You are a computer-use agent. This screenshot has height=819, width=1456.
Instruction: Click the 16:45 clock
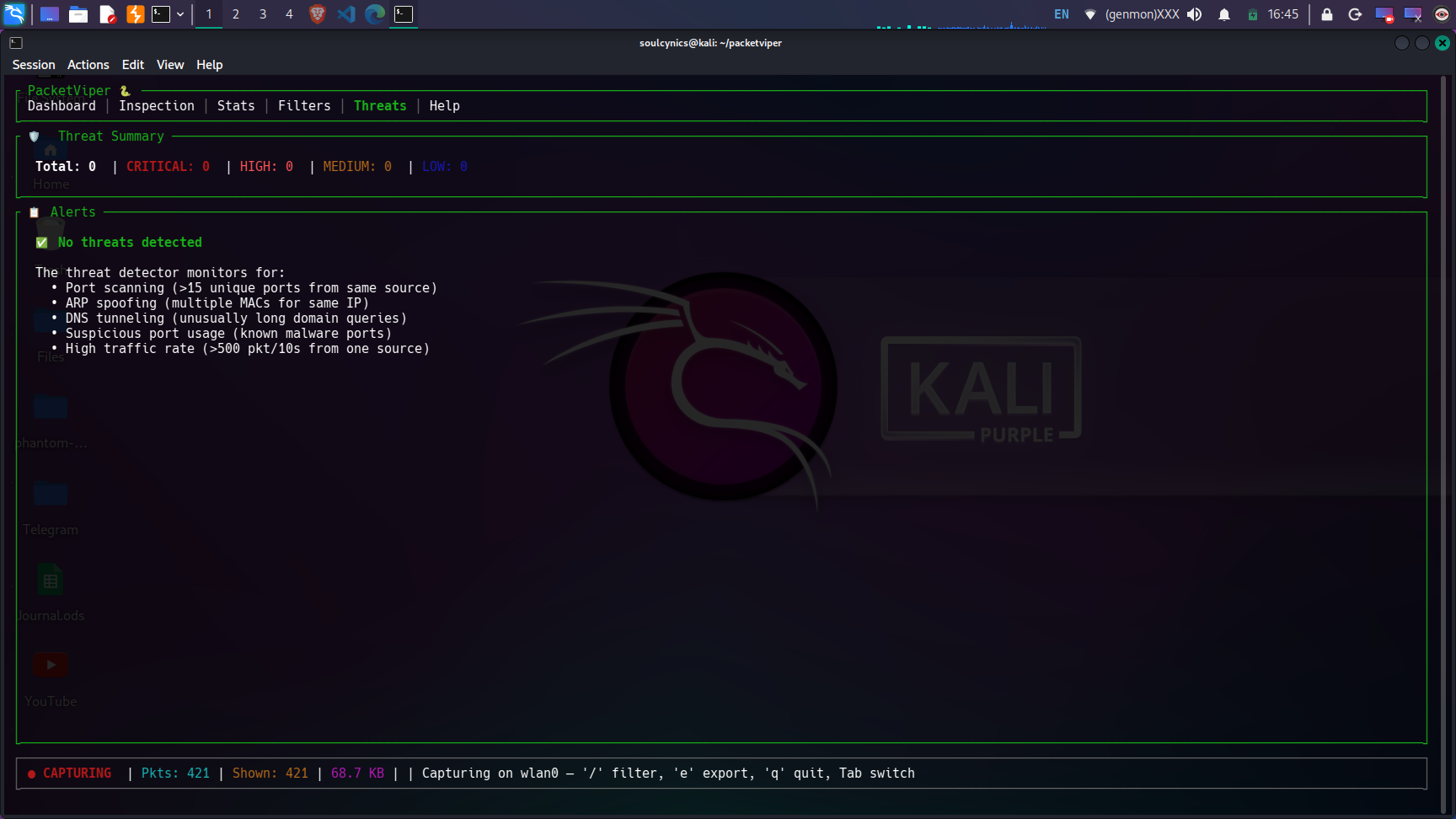coord(1283,14)
